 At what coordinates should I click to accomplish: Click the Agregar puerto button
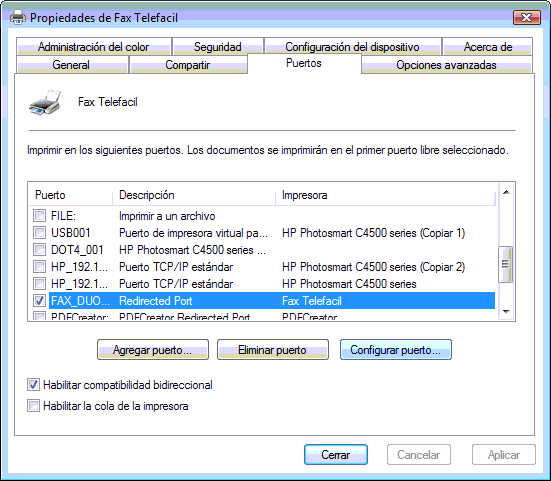153,350
